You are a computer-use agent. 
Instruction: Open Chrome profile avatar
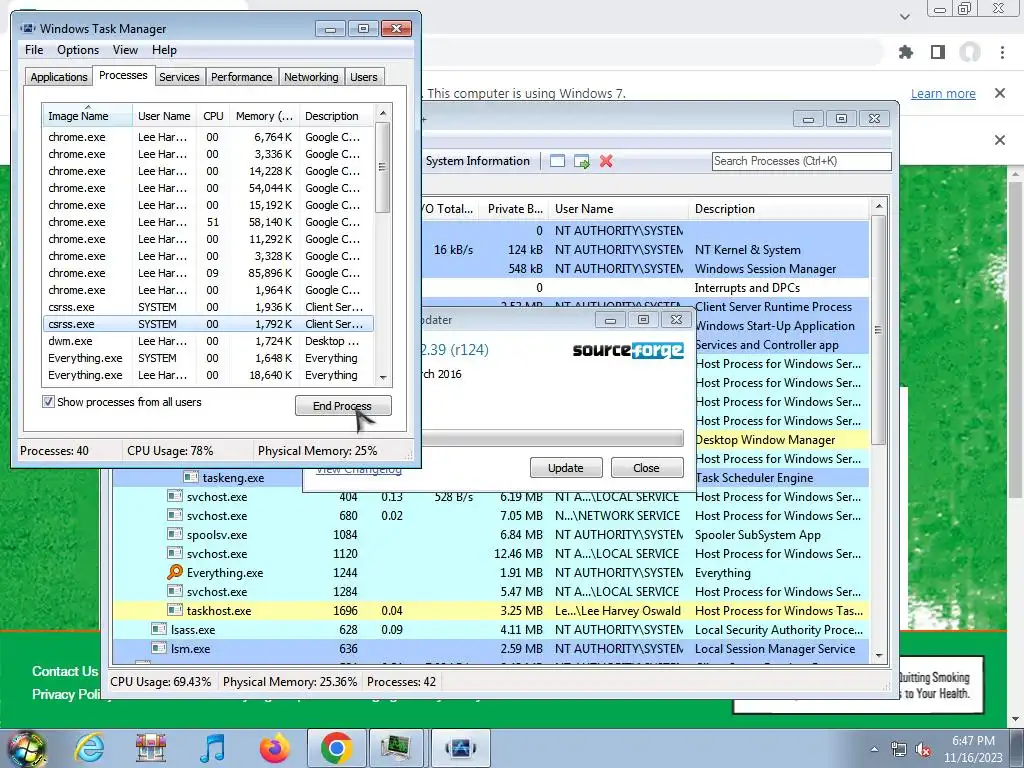[x=970, y=52]
